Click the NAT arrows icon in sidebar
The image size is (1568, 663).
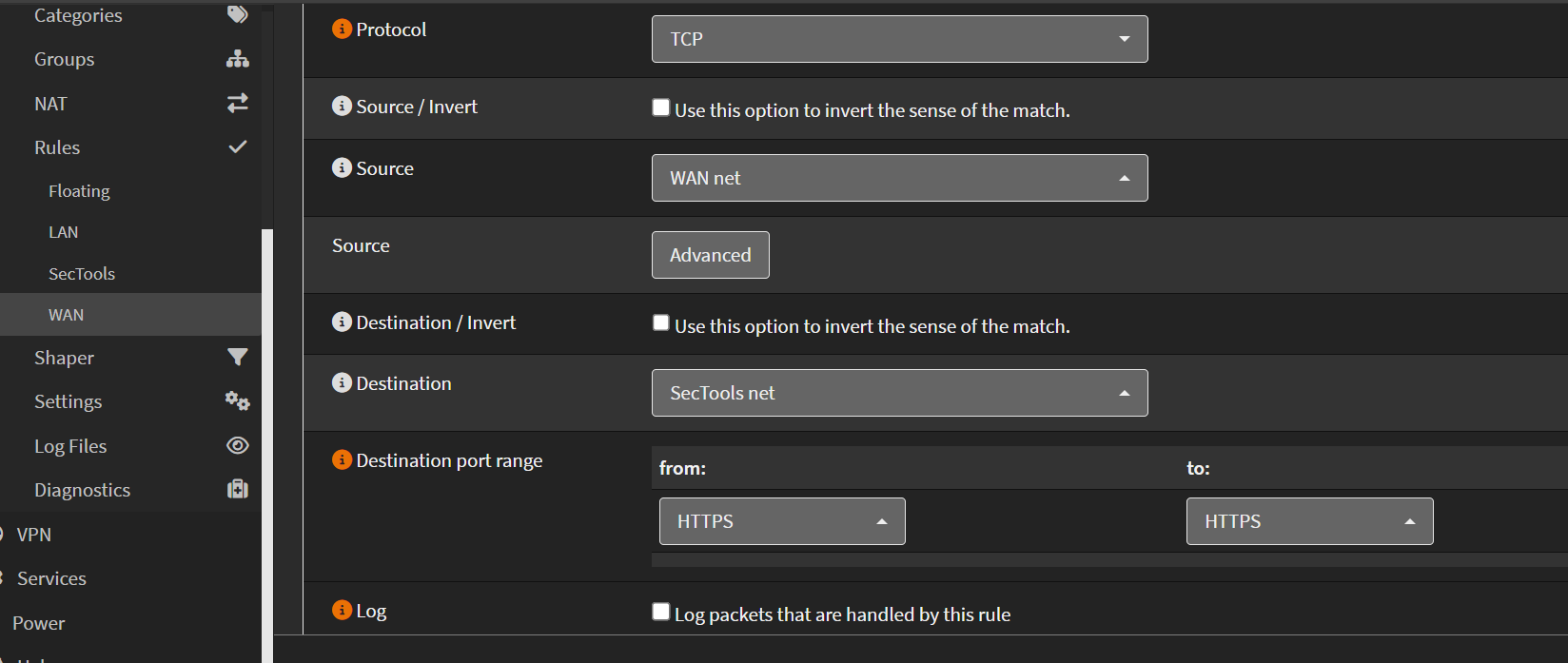(238, 103)
